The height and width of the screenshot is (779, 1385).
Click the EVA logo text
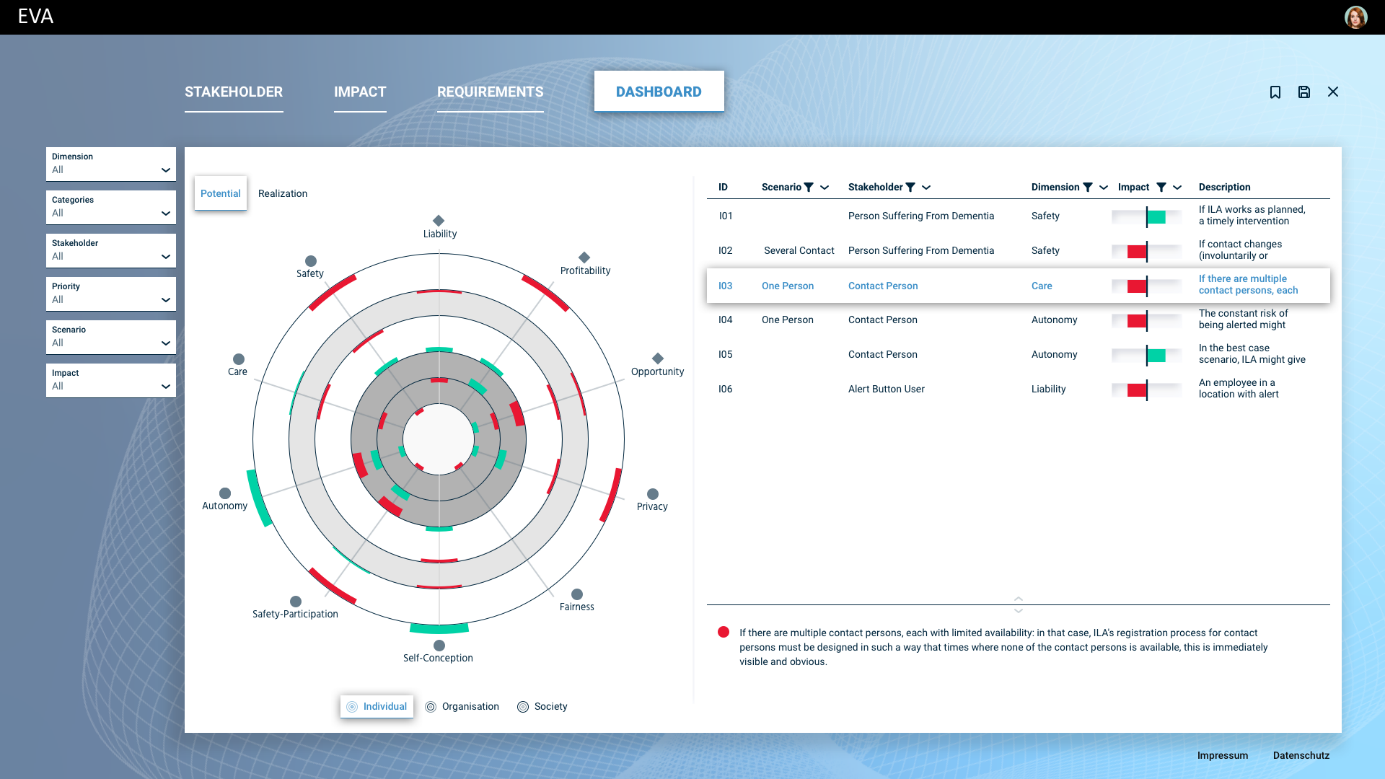tap(36, 17)
